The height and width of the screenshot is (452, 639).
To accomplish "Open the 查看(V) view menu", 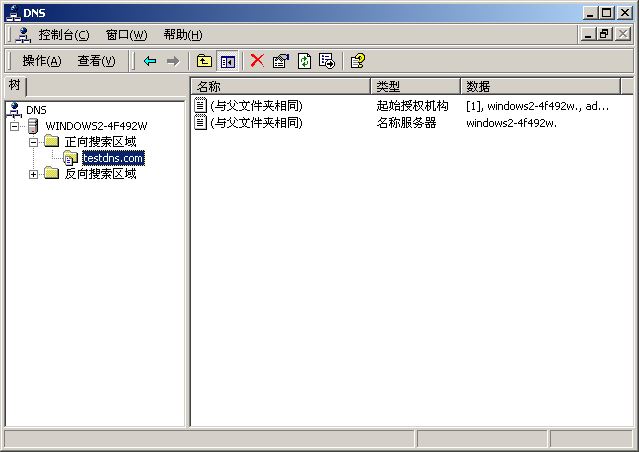I will [96, 61].
